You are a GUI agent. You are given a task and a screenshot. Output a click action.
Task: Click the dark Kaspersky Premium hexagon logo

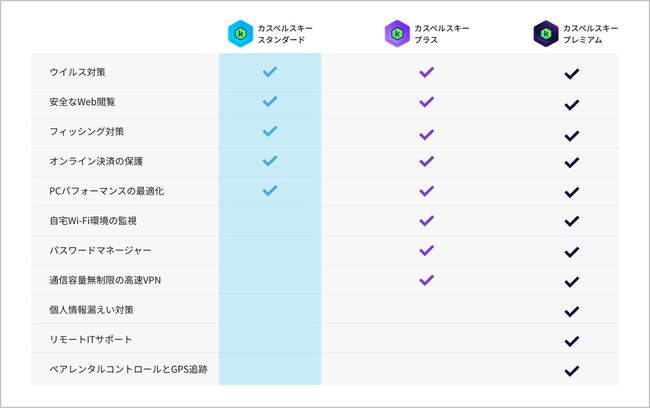546,33
